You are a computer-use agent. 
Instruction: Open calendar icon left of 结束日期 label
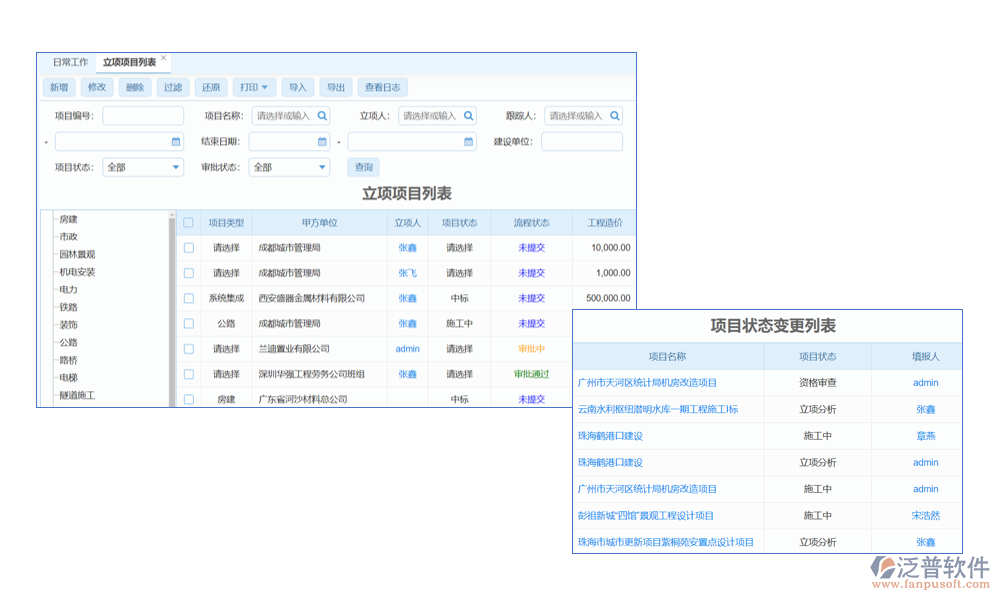(176, 142)
